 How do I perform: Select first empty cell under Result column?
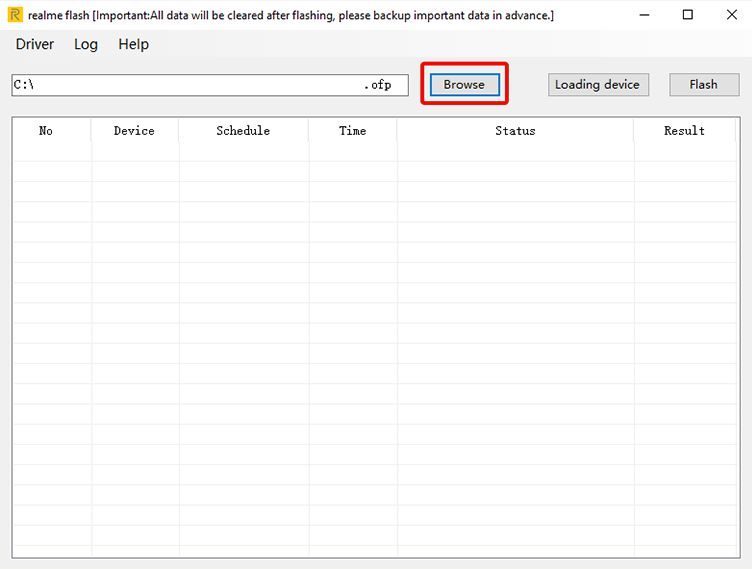tap(684, 152)
